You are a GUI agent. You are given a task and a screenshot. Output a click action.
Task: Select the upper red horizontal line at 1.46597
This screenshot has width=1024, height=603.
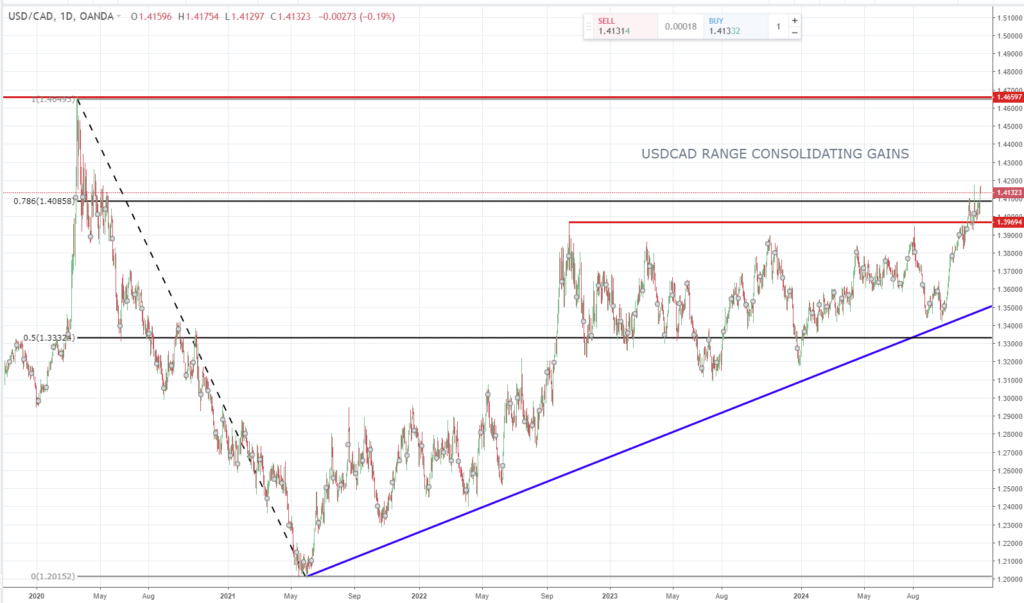click(500, 97)
